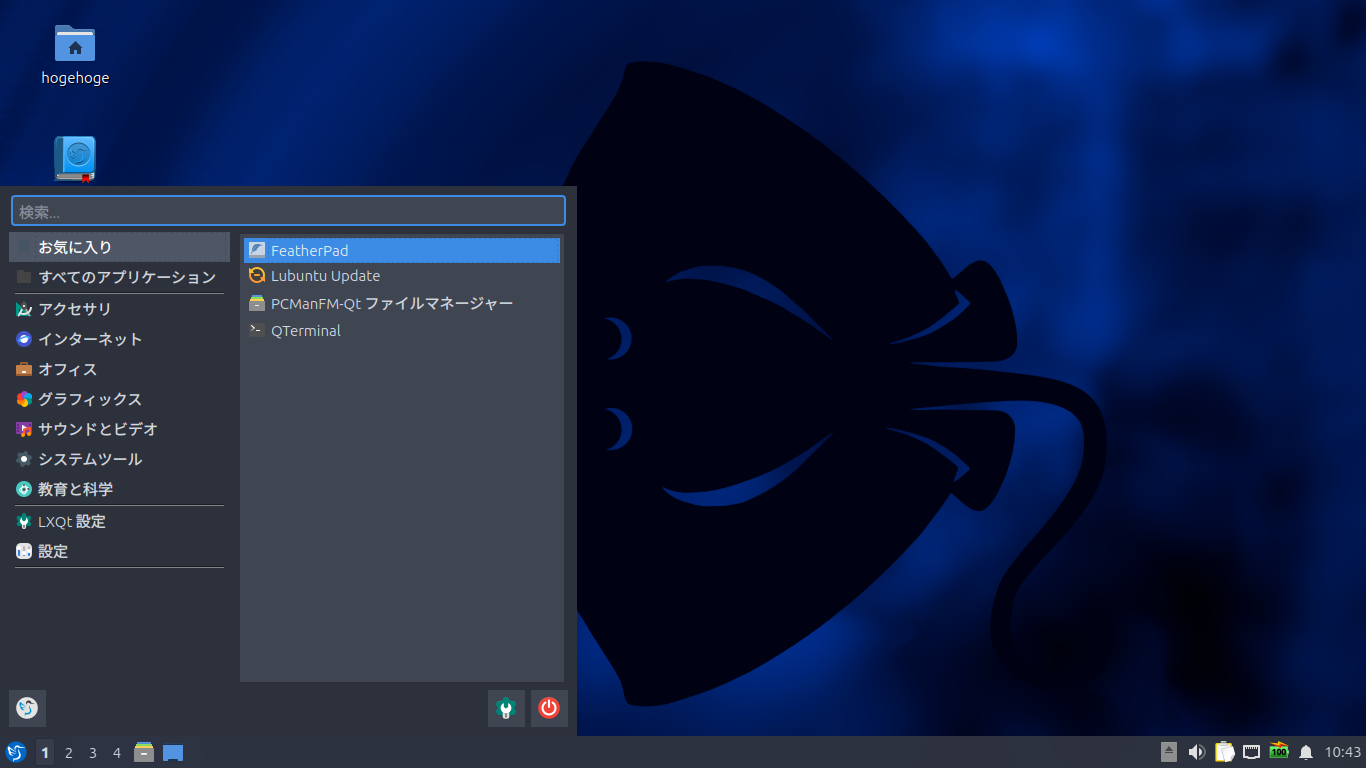This screenshot has width=1366, height=768.
Task: Click the 10:43 panel clock
Action: click(x=1343, y=752)
